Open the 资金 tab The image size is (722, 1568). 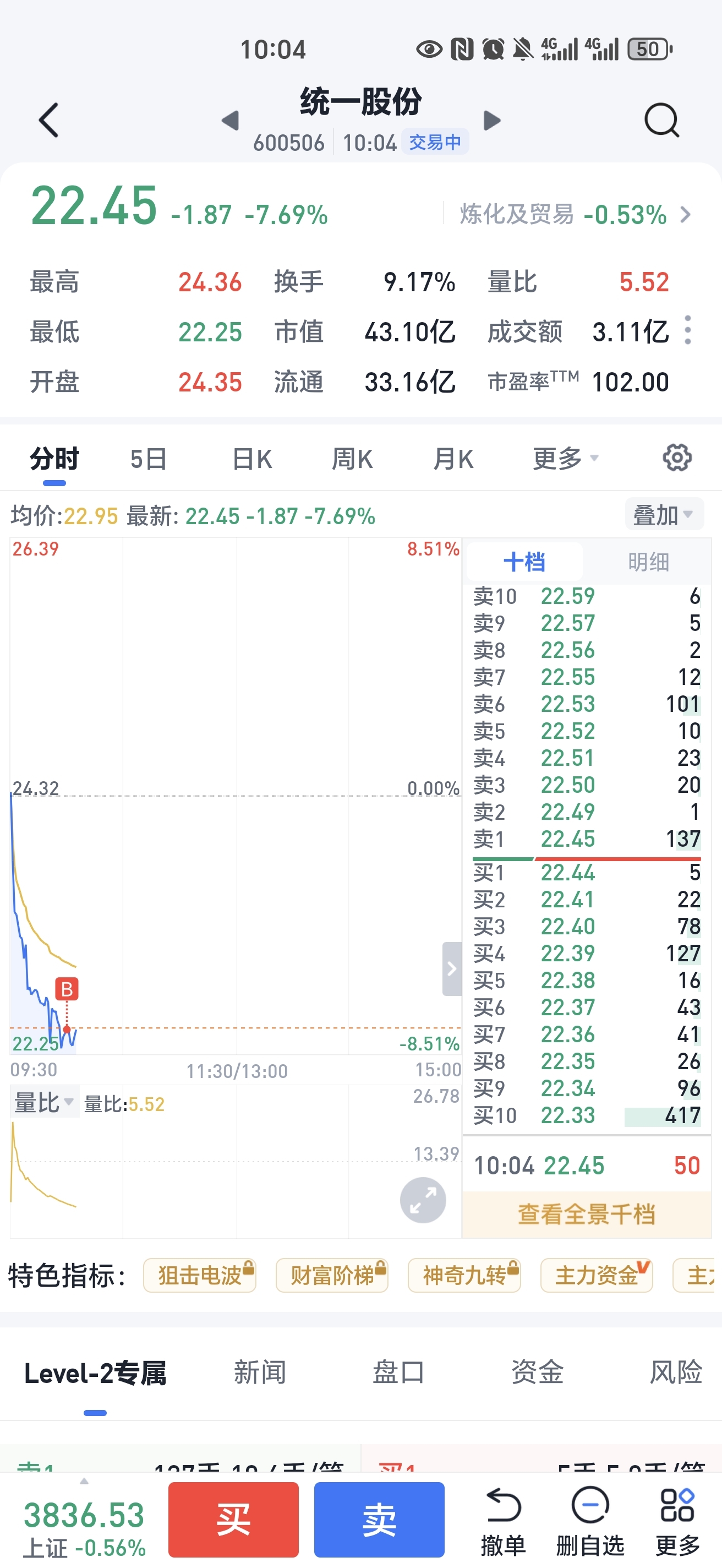coord(537,1372)
